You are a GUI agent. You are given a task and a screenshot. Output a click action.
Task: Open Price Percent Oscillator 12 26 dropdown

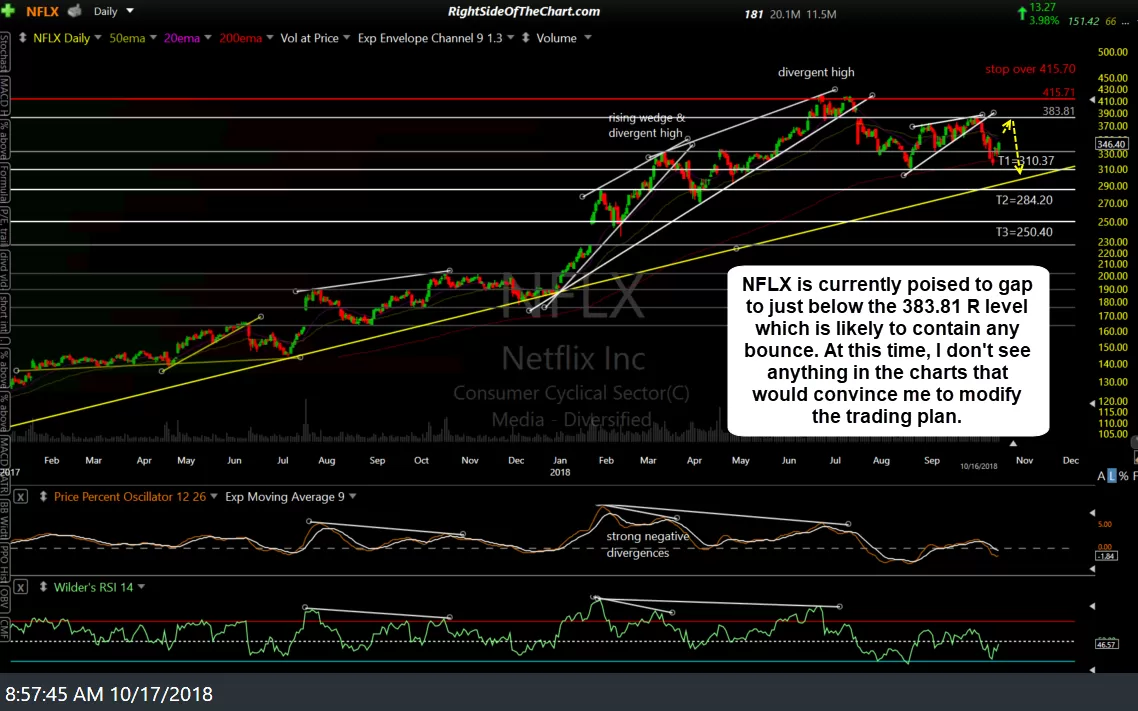pos(213,497)
